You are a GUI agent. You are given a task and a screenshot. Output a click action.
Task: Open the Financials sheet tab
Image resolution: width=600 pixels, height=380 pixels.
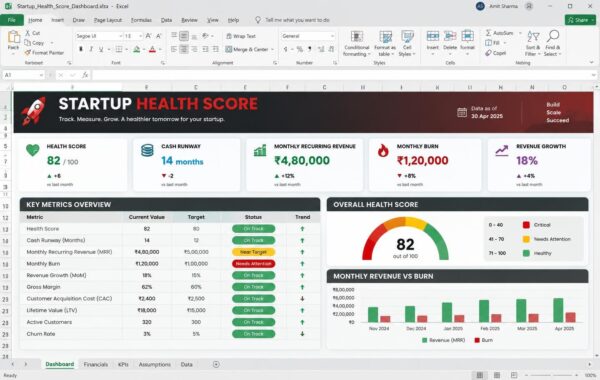click(96, 364)
